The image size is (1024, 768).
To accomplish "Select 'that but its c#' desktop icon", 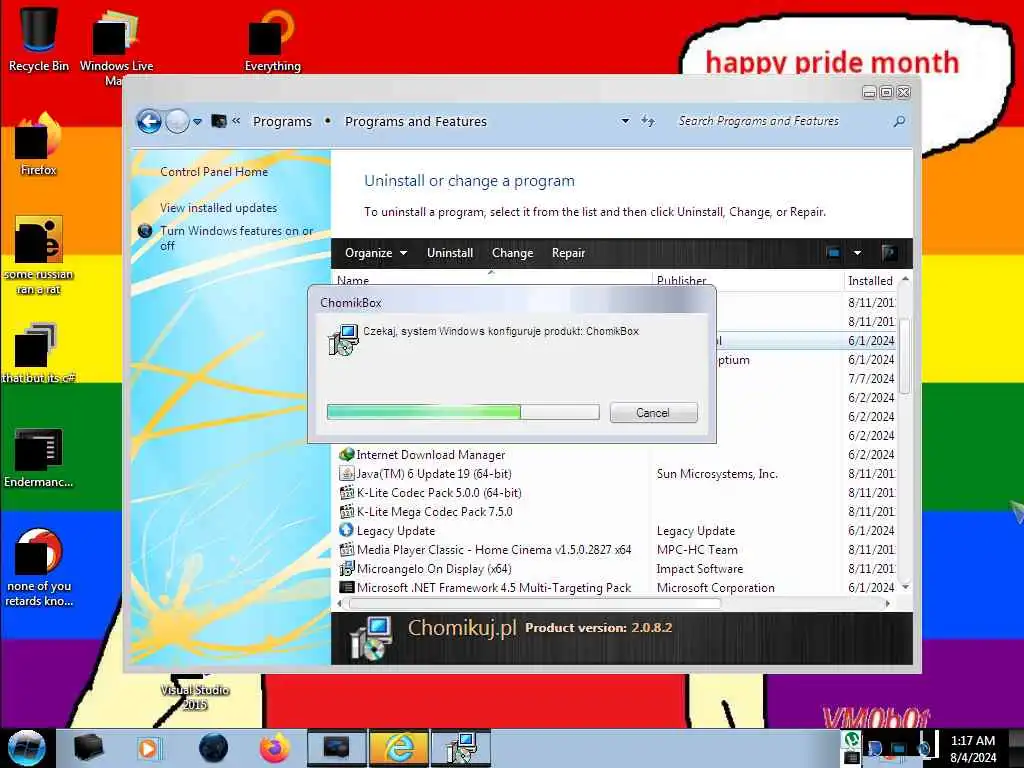I will [x=39, y=353].
